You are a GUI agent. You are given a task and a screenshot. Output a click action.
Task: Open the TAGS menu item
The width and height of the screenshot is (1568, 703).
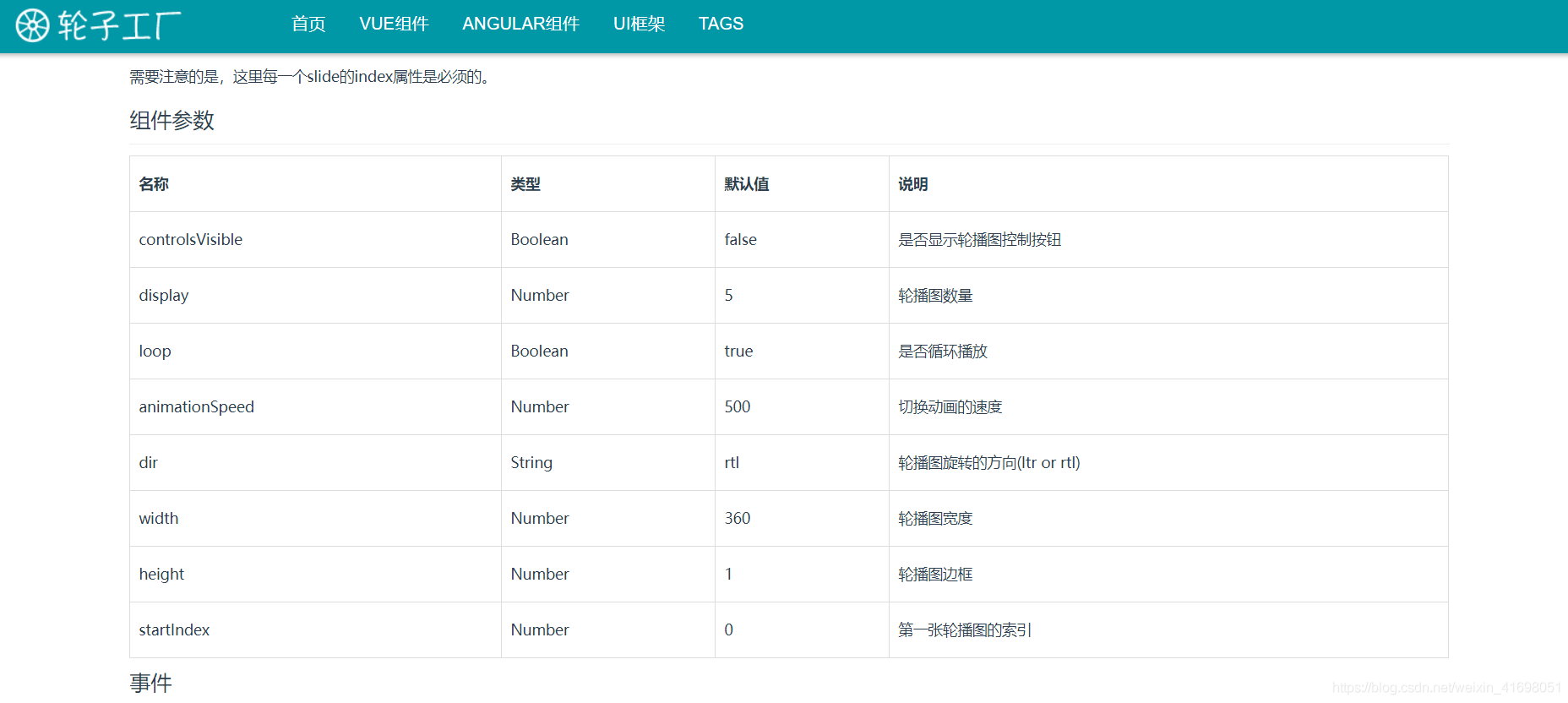pos(721,24)
